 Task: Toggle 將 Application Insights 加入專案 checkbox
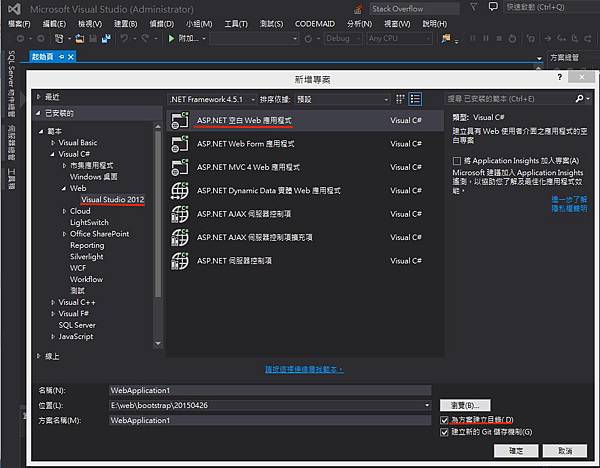(457, 161)
